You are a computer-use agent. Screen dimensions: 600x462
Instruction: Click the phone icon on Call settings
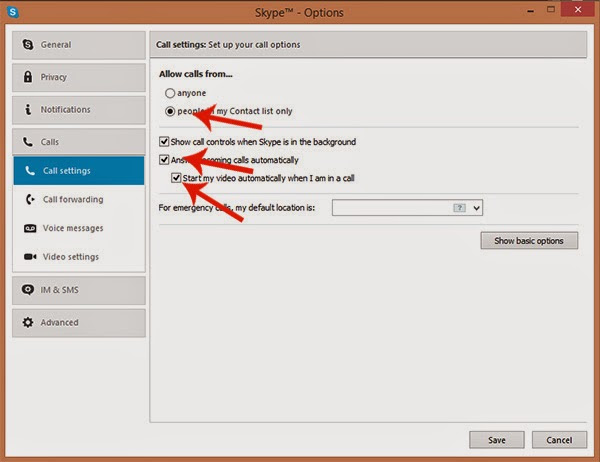pyautogui.click(x=30, y=170)
